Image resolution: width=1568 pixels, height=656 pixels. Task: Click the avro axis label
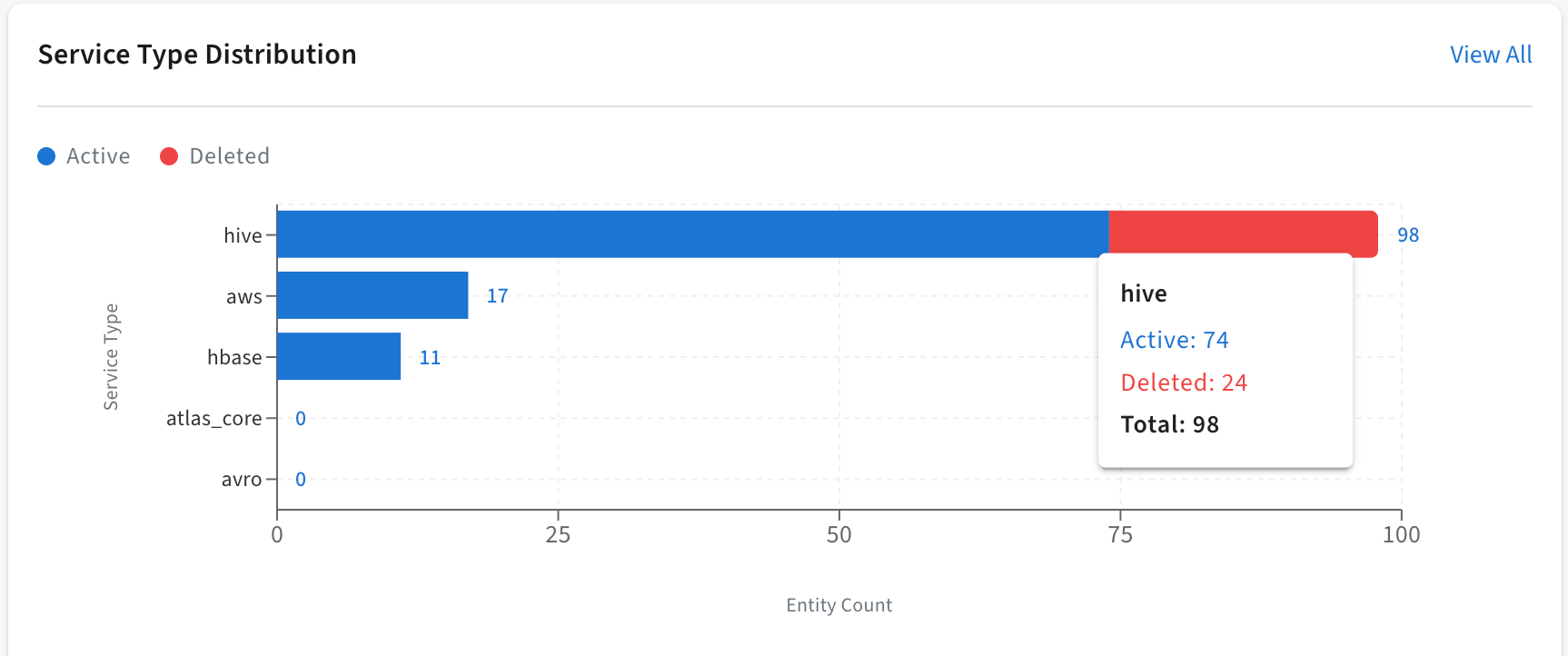pyautogui.click(x=242, y=480)
